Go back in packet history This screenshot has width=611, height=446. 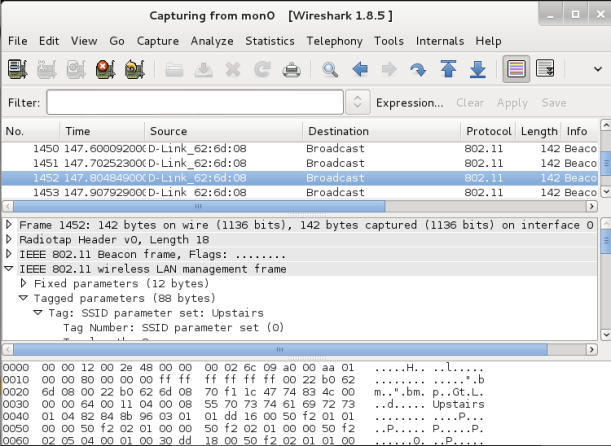360,69
